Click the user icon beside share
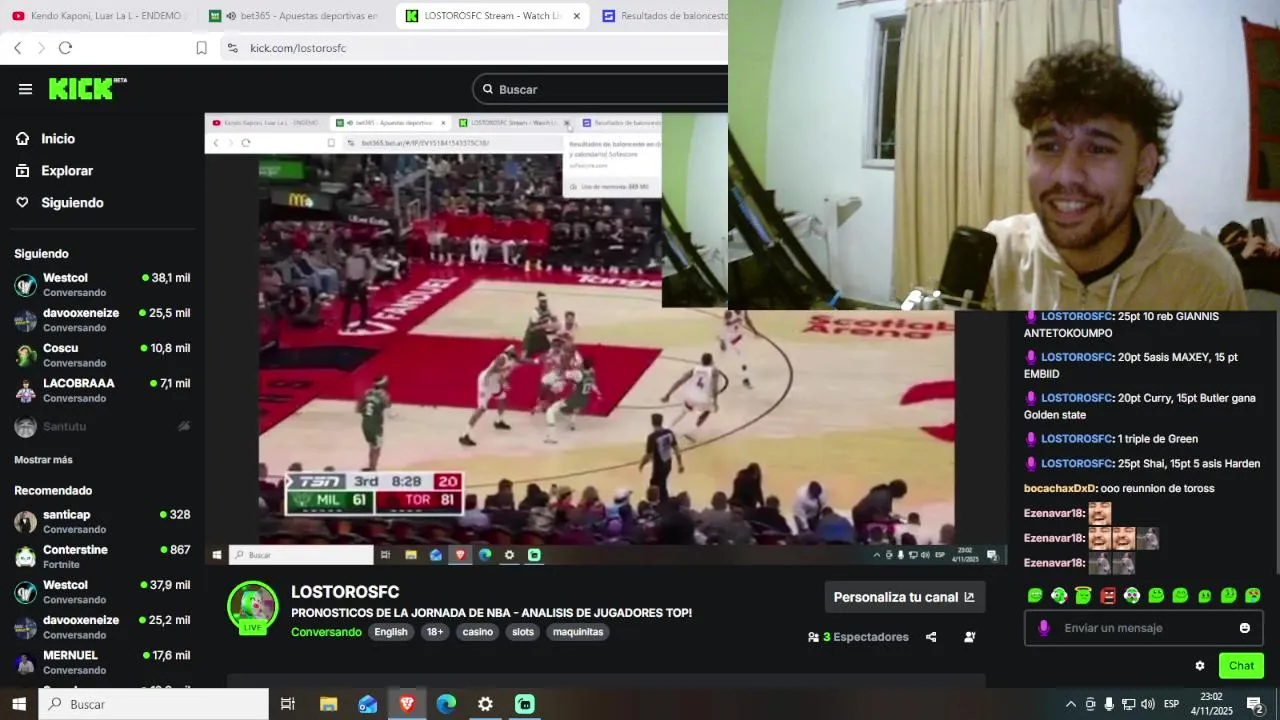This screenshot has height=720, width=1280. click(x=969, y=637)
